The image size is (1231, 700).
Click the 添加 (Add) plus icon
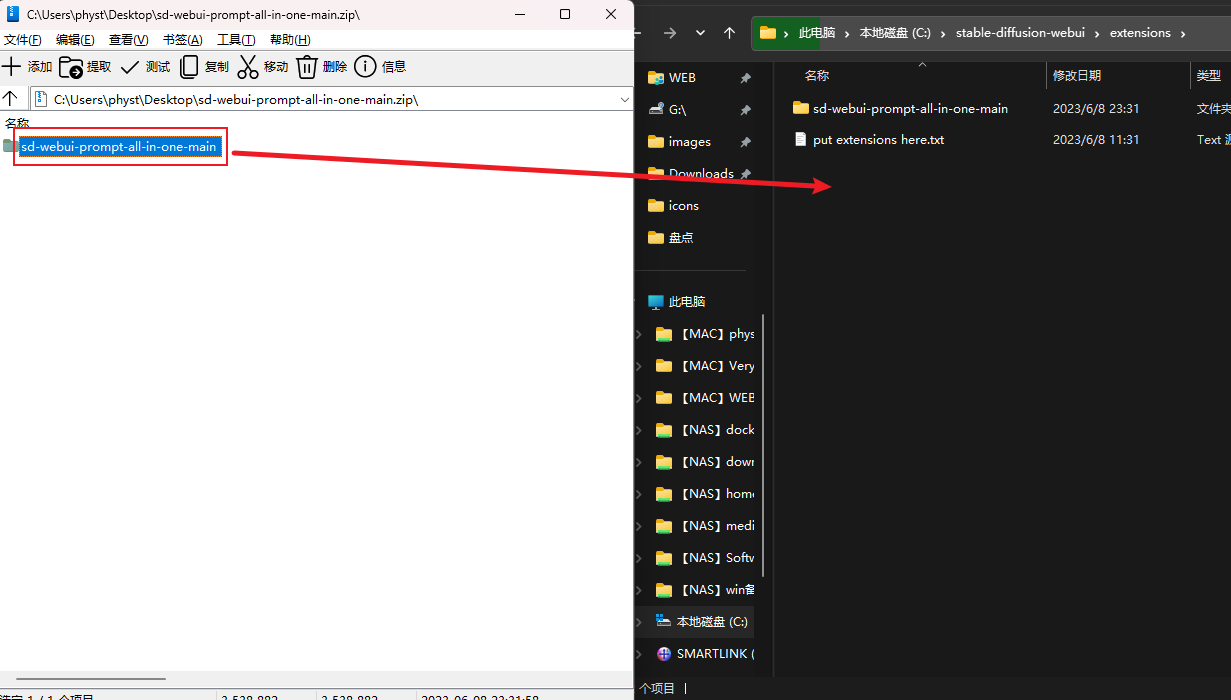pos(12,67)
